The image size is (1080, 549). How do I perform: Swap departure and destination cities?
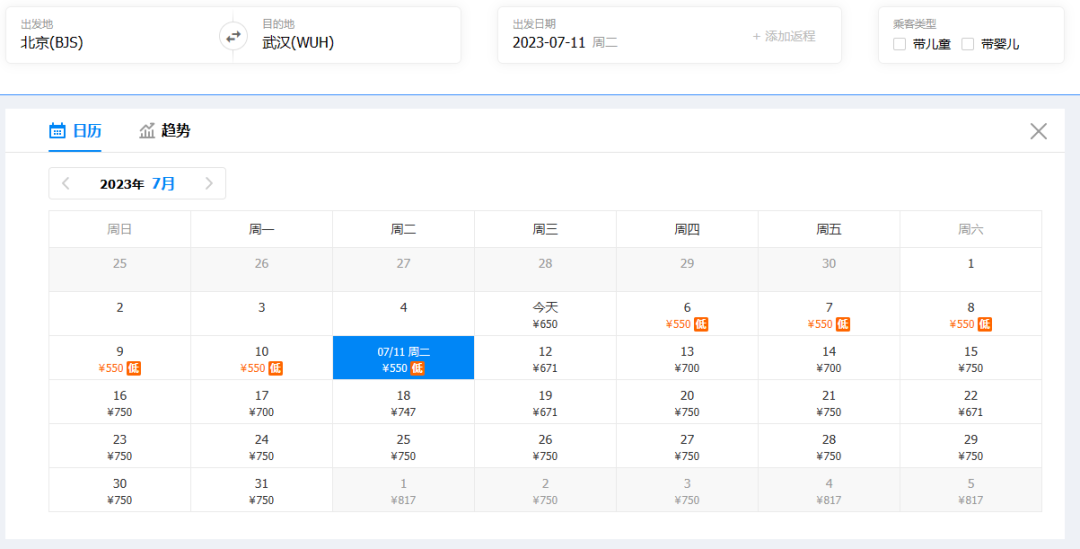point(233,36)
